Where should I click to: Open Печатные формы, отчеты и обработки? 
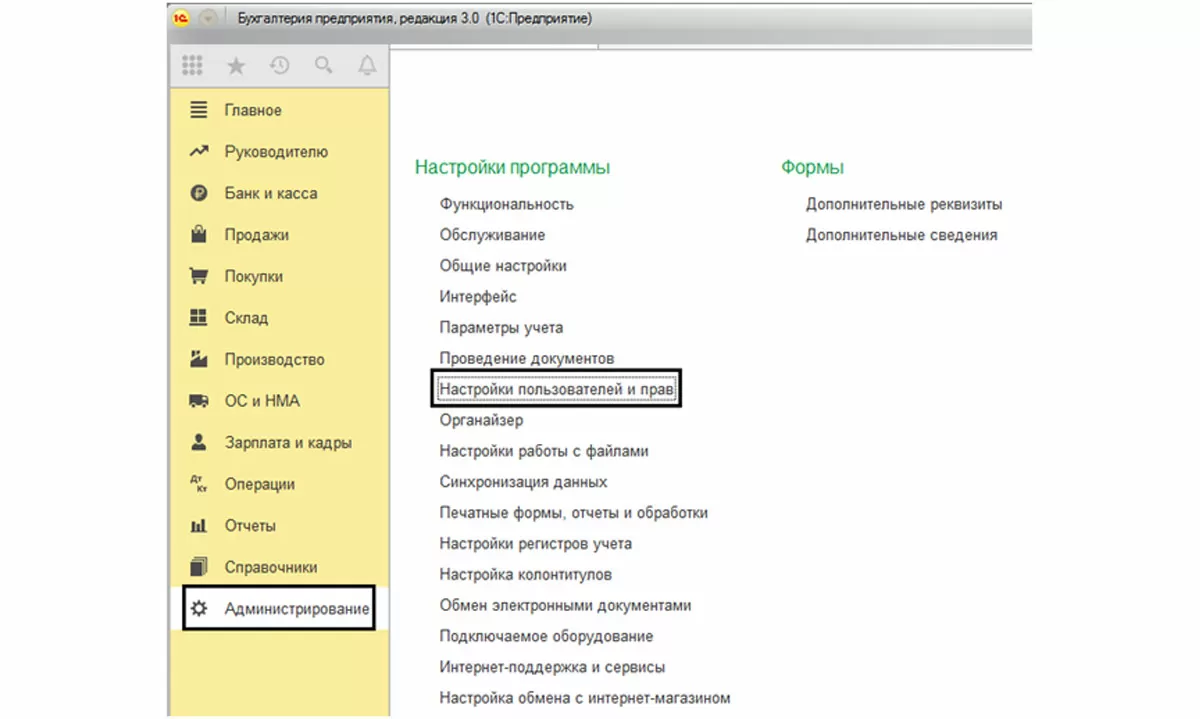[x=574, y=513]
